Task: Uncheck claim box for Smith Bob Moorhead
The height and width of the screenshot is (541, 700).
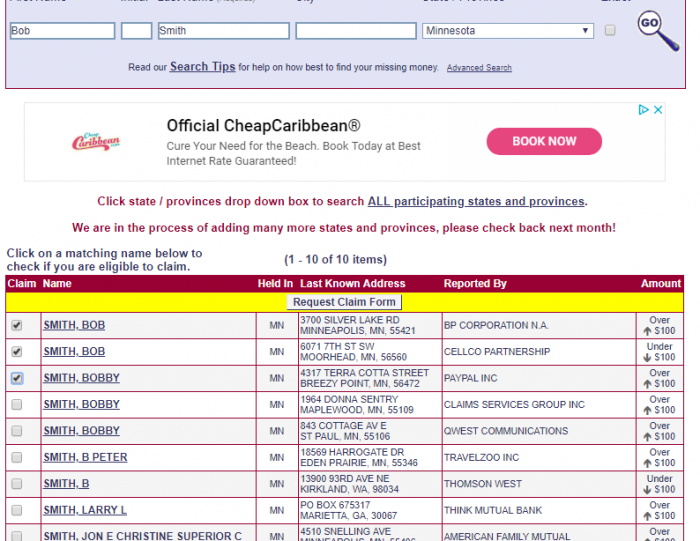Action: 17,352
